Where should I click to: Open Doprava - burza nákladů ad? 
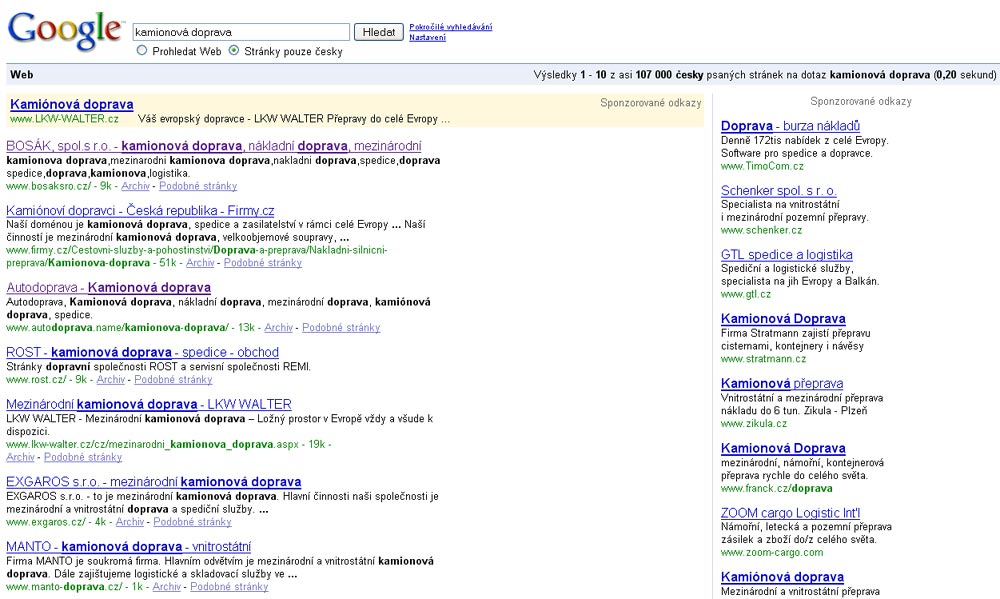pos(790,126)
